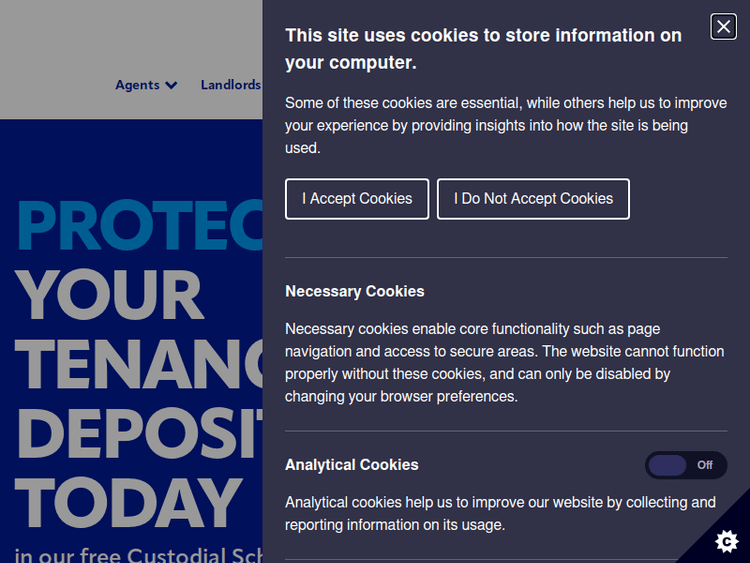Click the Analytical Cookies heading

point(352,465)
